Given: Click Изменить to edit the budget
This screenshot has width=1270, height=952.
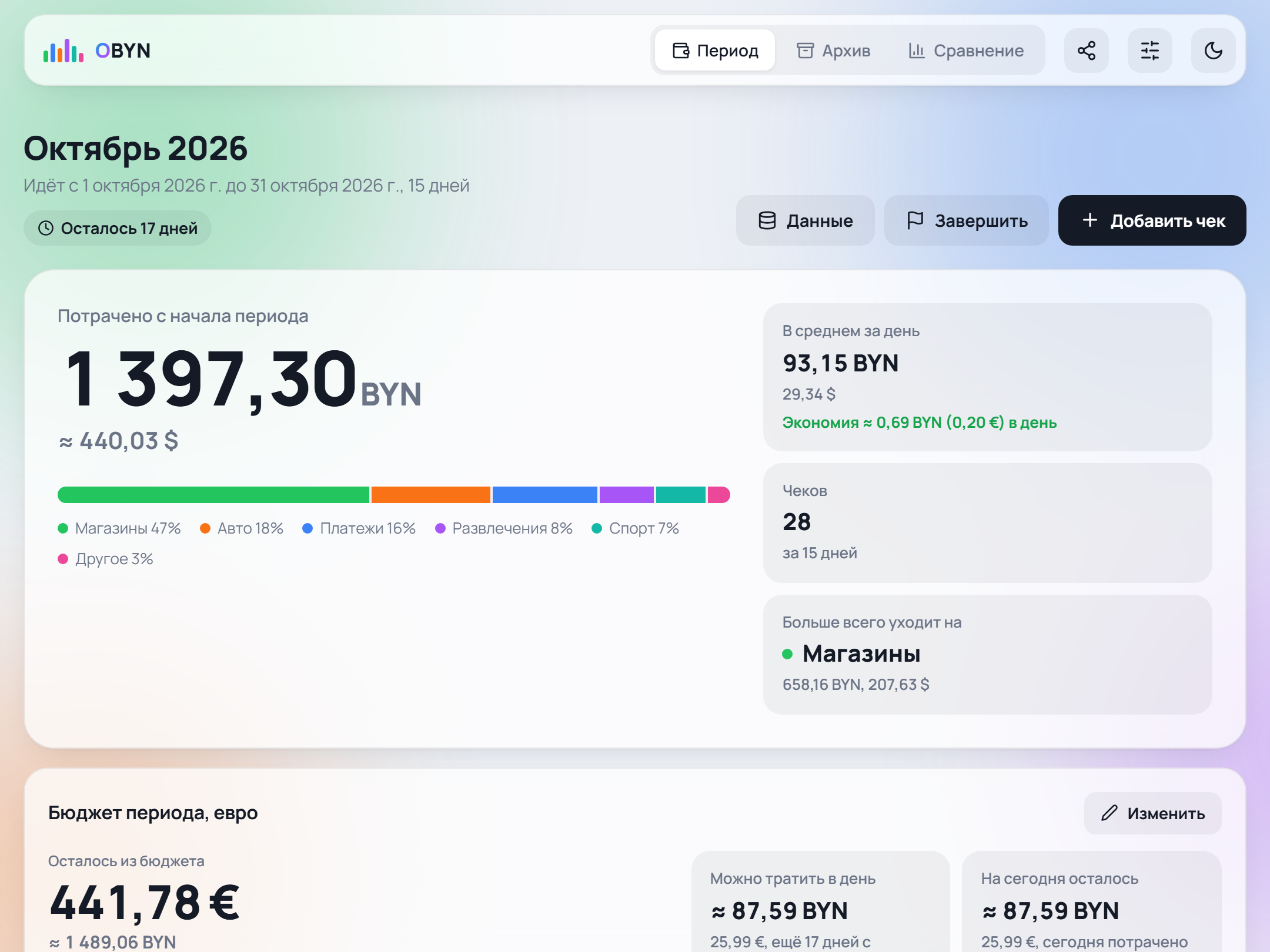Looking at the screenshot, I should tap(1153, 813).
